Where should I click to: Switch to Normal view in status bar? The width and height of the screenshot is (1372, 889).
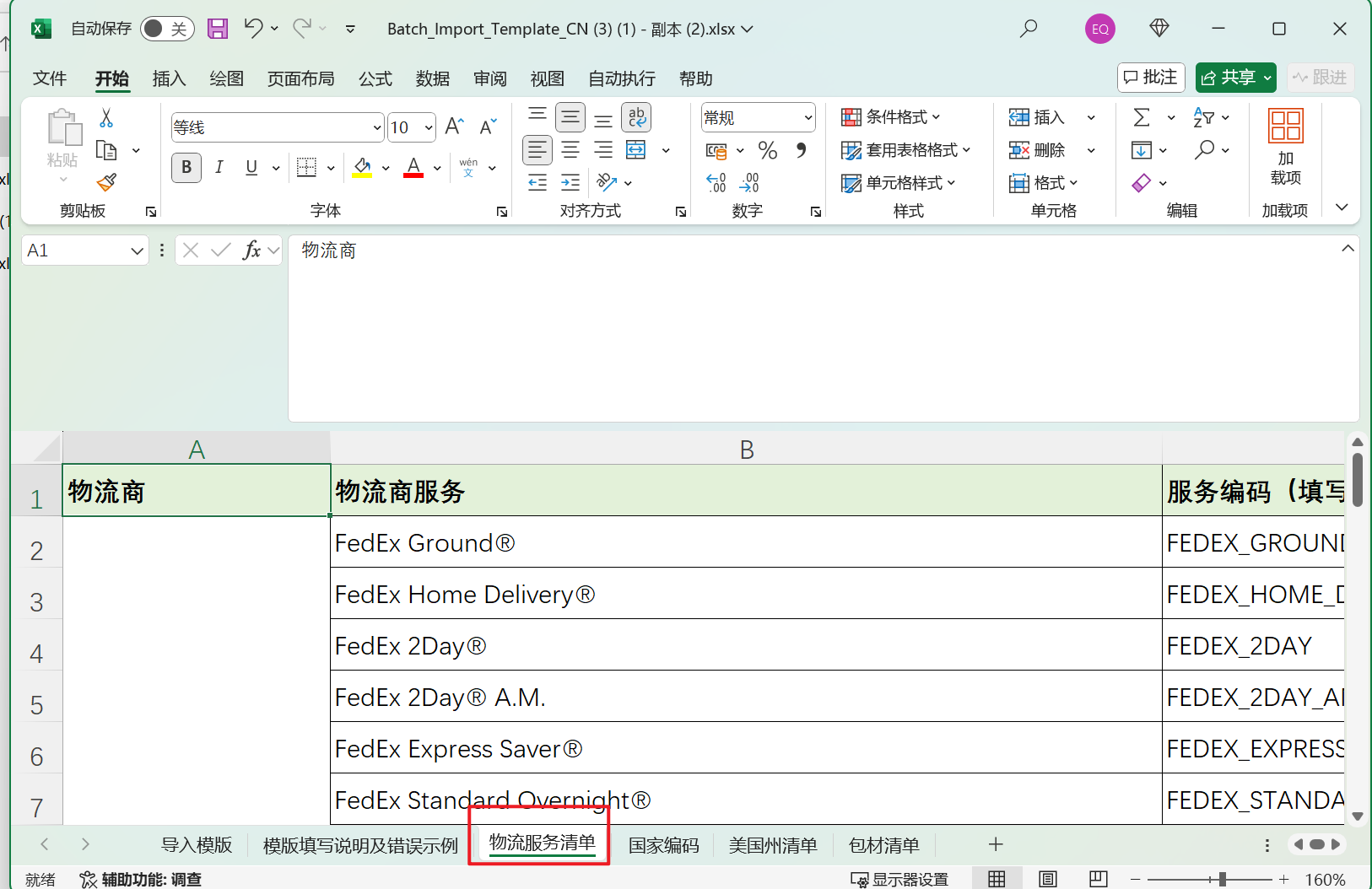coord(997,879)
